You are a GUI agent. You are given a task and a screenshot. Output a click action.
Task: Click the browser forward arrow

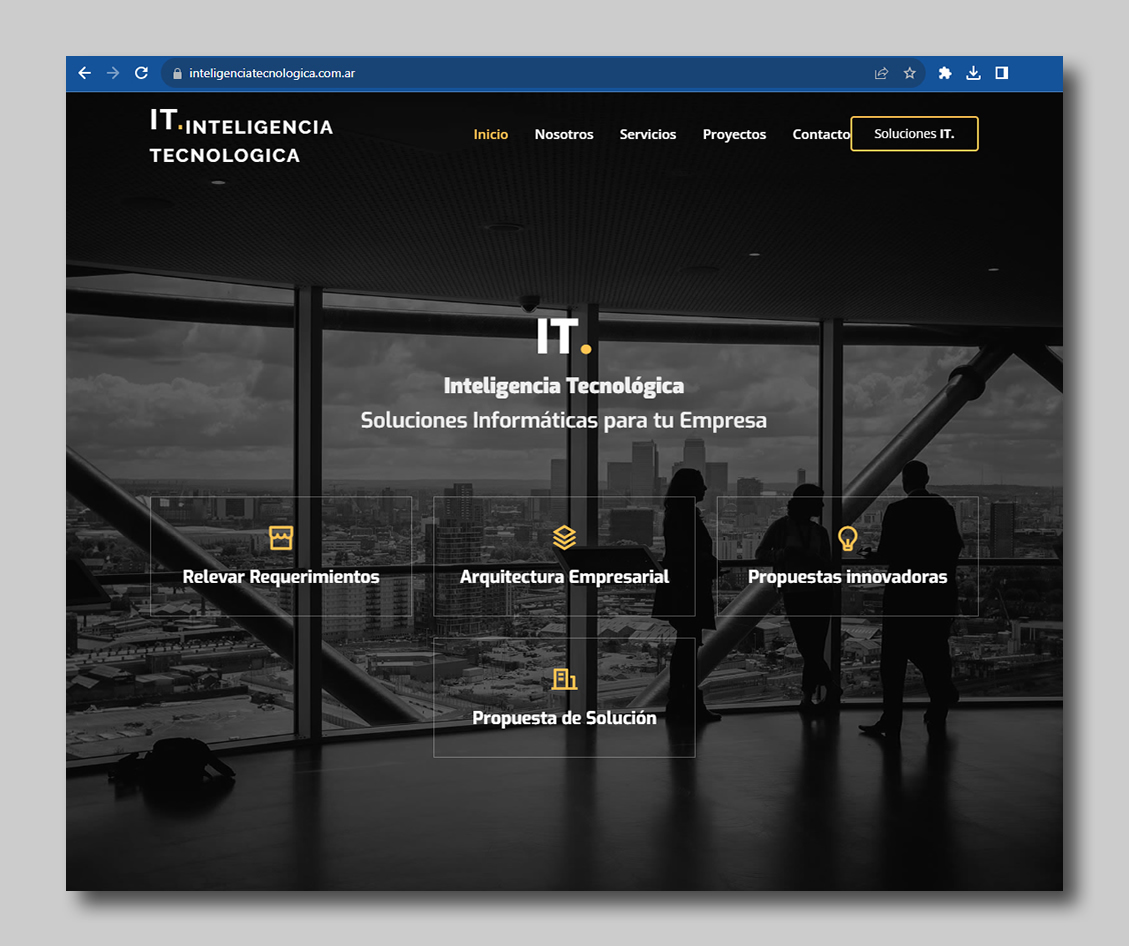click(113, 73)
